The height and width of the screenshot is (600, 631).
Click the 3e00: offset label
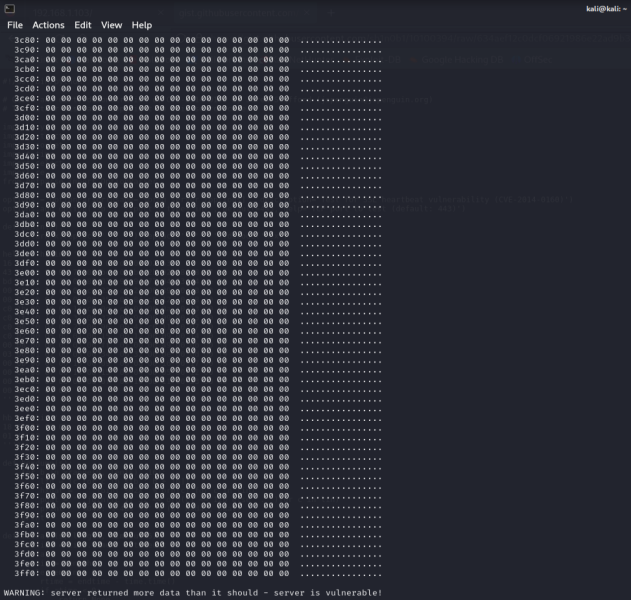click(x=27, y=273)
